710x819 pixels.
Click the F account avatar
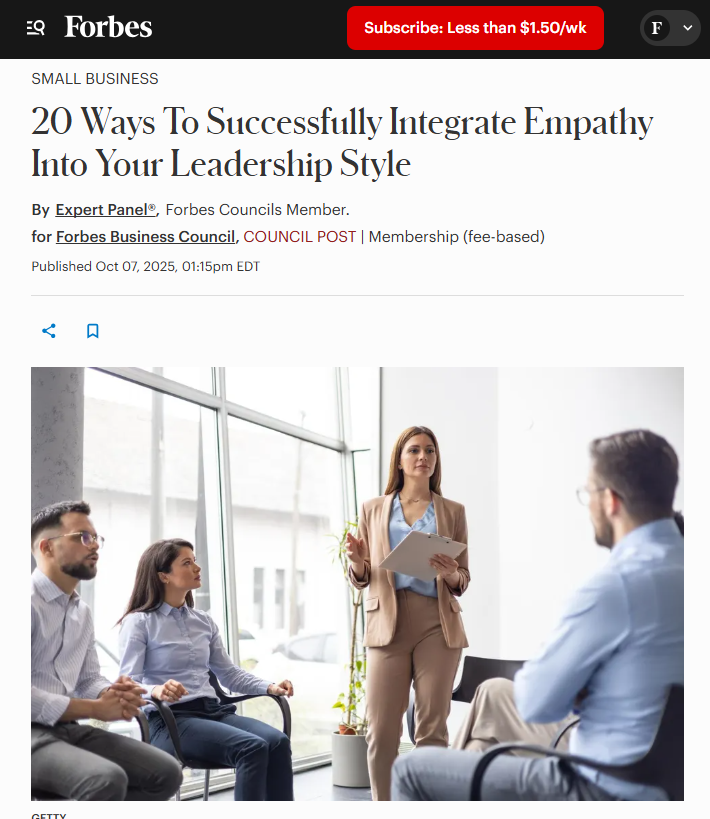657,28
